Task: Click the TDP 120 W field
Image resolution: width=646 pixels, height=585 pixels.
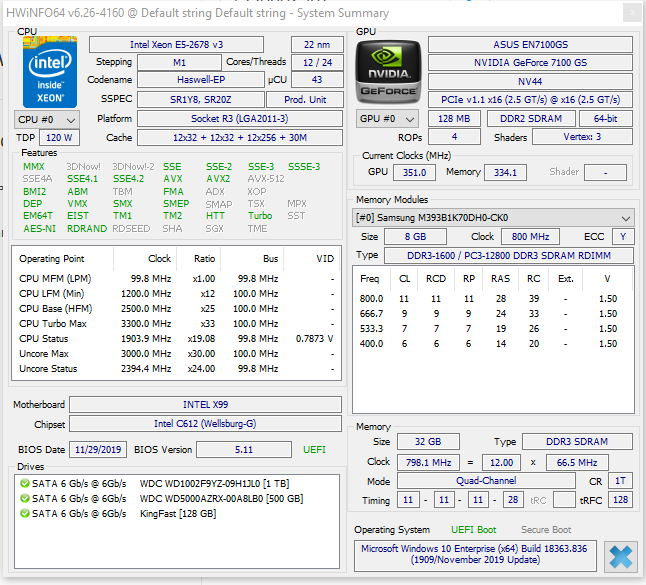Action: point(59,138)
